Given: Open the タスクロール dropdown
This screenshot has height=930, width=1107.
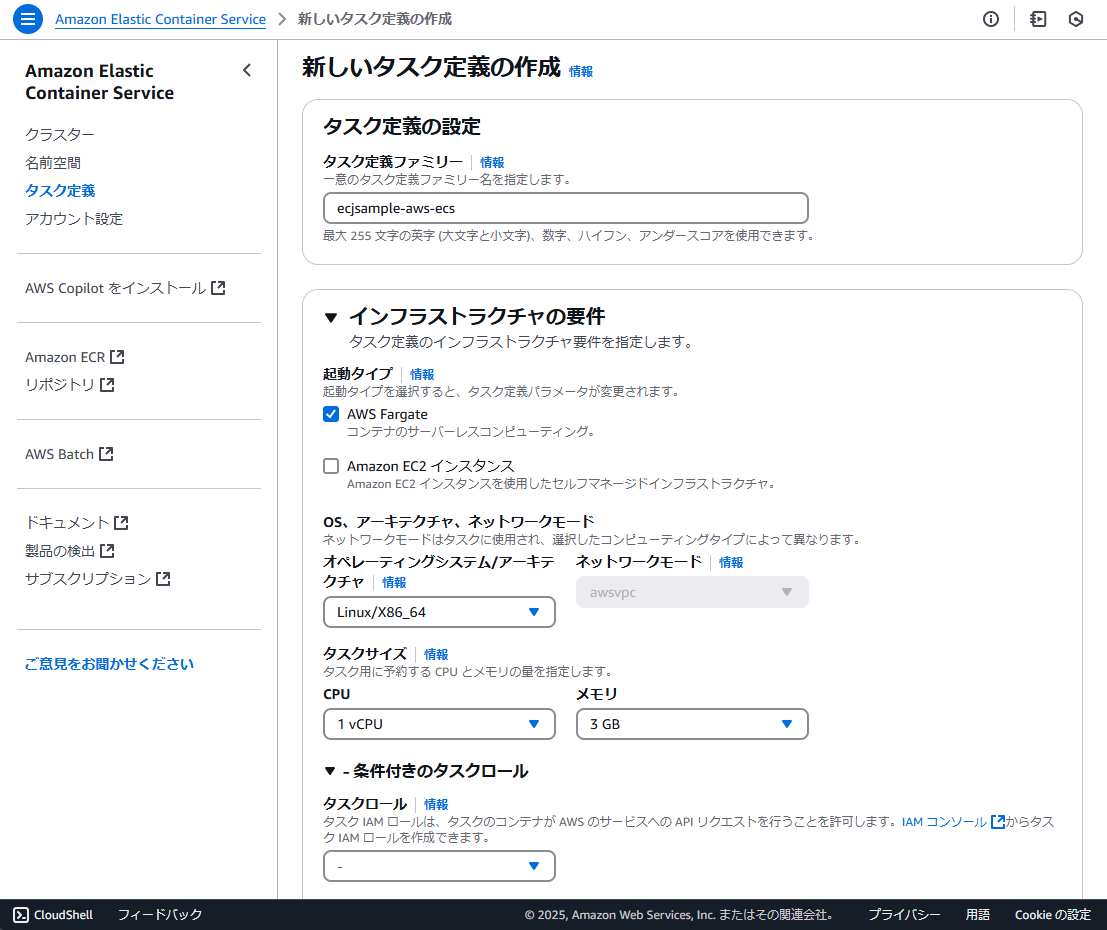Looking at the screenshot, I should click(x=439, y=866).
